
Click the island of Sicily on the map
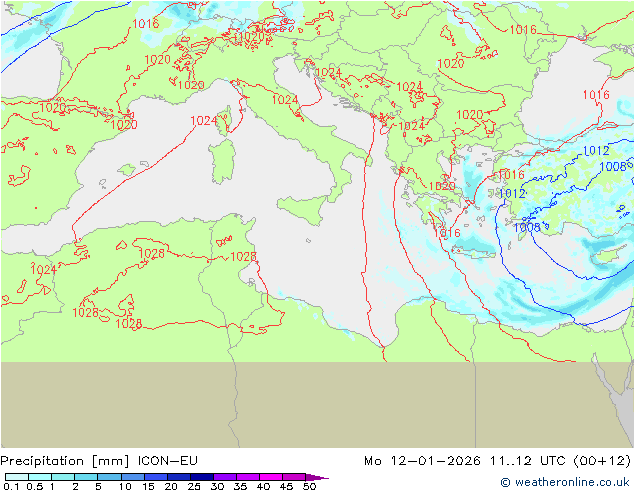click(302, 208)
